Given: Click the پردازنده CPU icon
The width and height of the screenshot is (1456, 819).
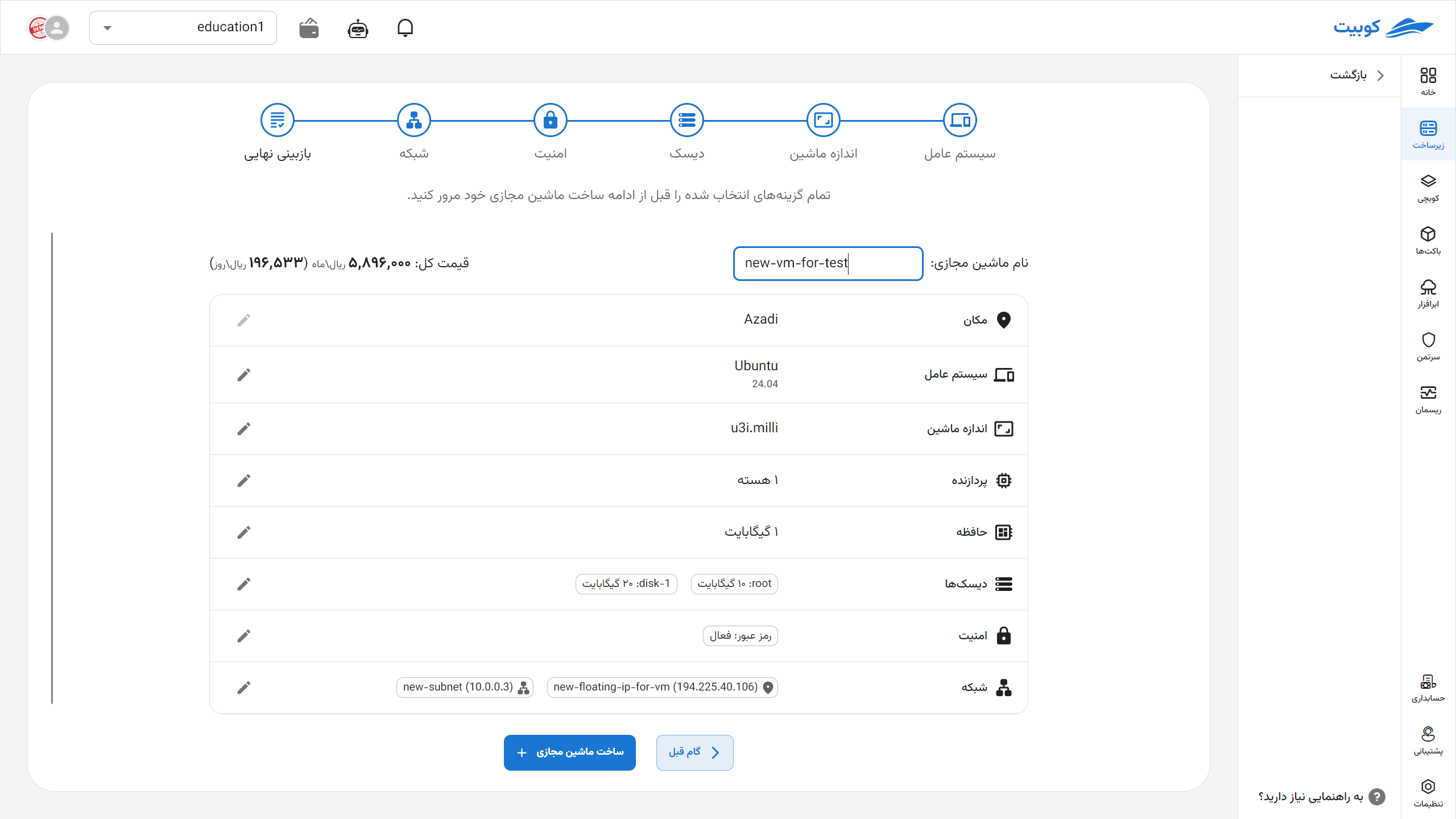Looking at the screenshot, I should (1004, 481).
